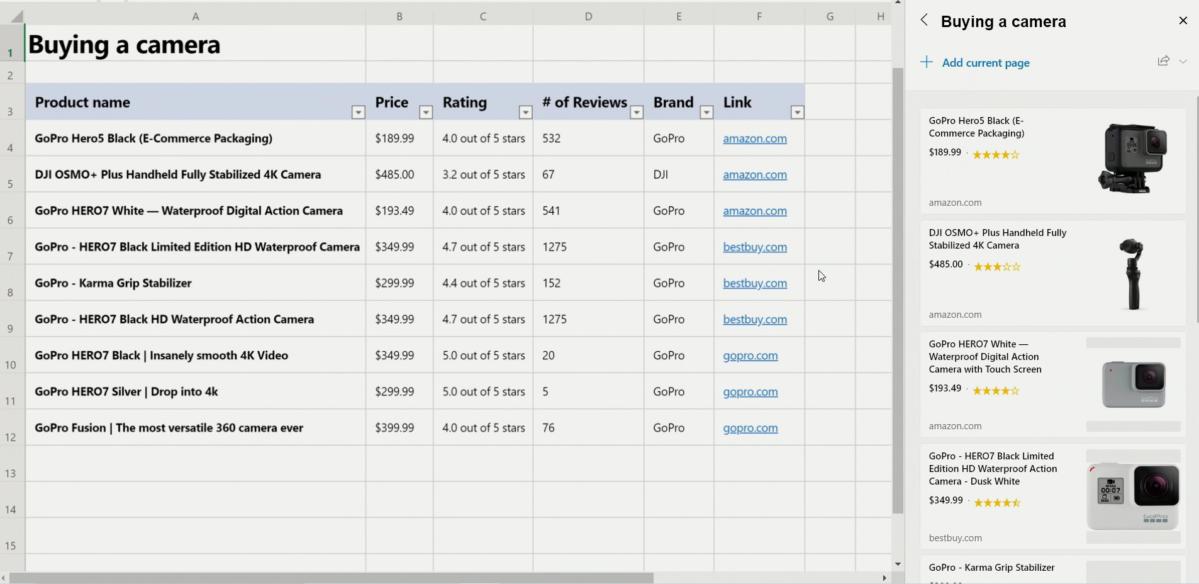Select the 532 reviews cell
1199x584 pixels.
click(x=588, y=138)
